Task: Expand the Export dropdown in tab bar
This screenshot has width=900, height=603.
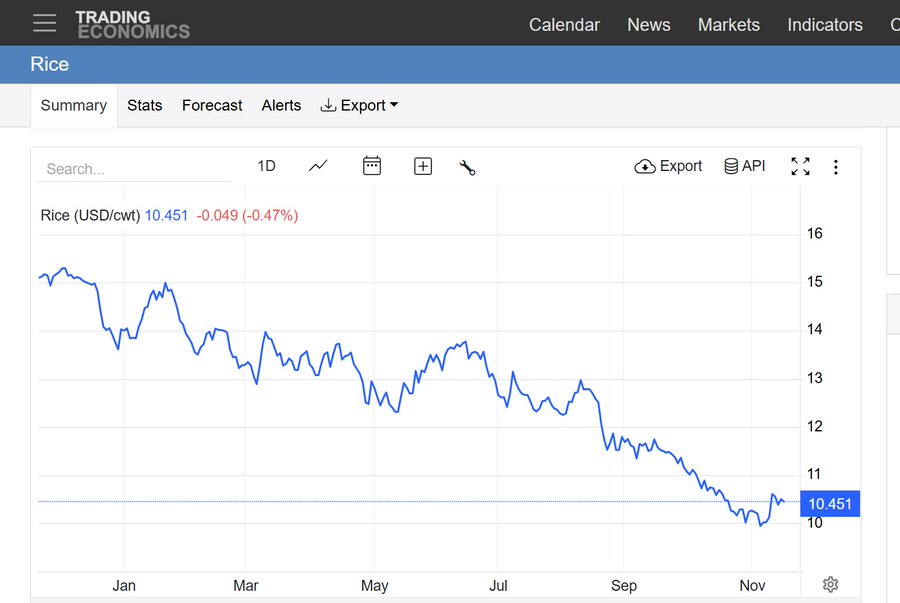Action: pyautogui.click(x=359, y=105)
